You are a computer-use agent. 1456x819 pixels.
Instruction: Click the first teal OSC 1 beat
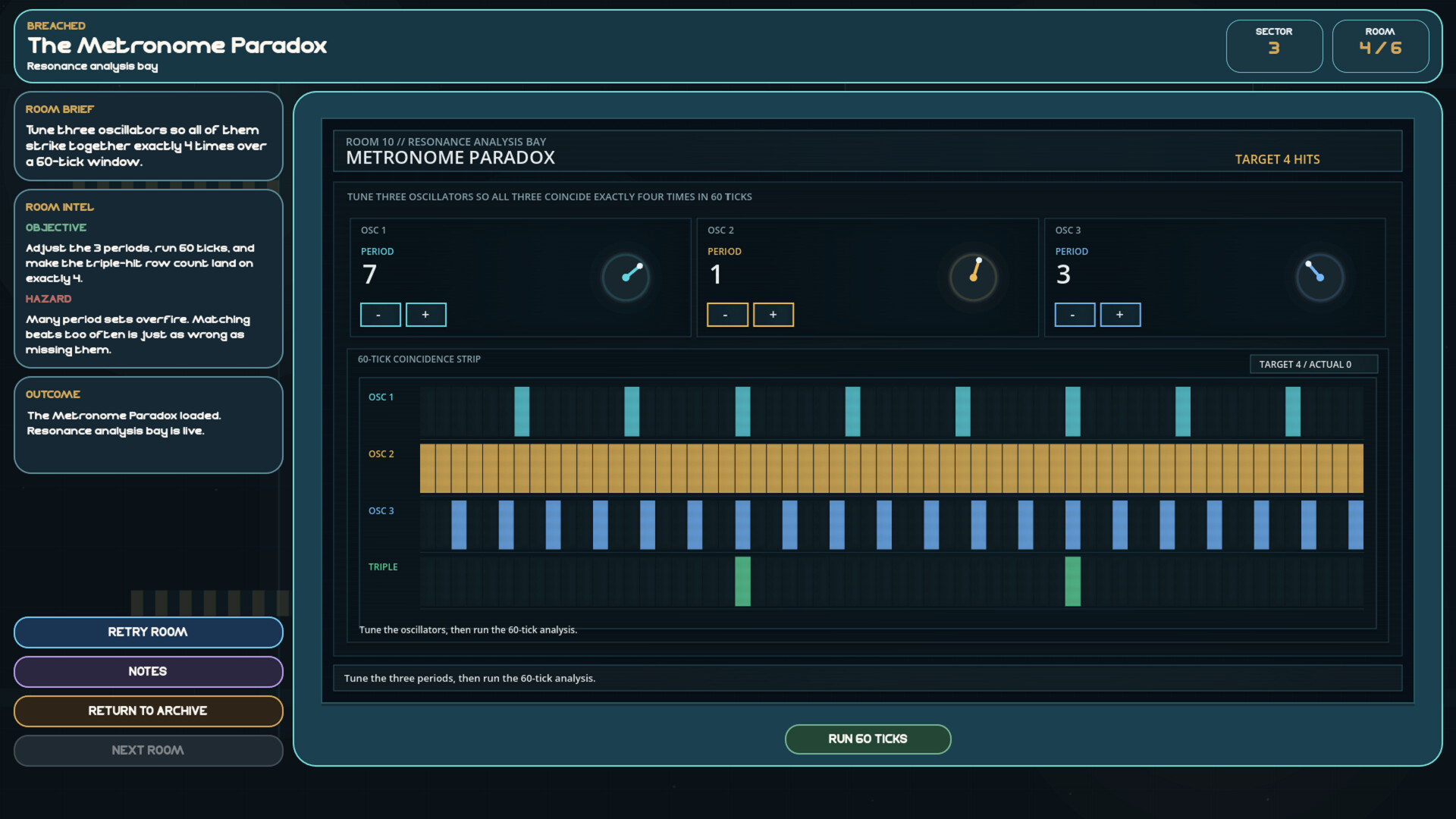[x=522, y=412]
